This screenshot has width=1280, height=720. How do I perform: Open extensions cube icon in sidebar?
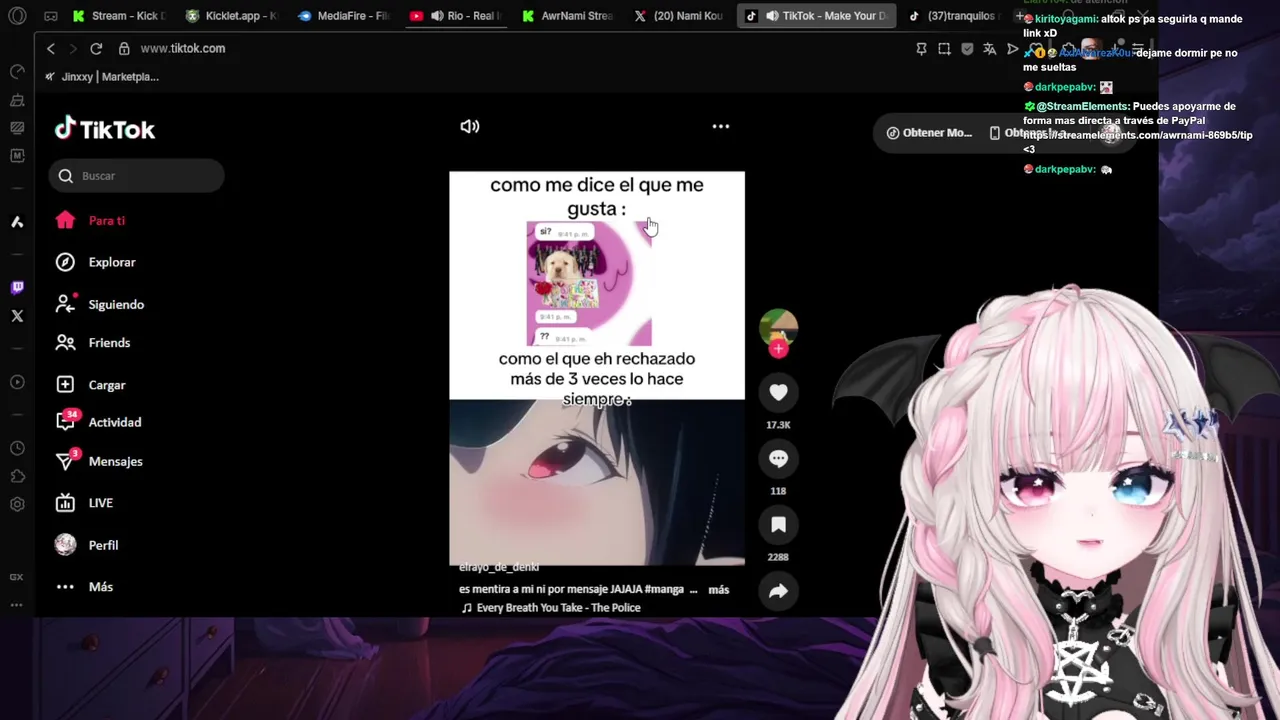(x=17, y=476)
